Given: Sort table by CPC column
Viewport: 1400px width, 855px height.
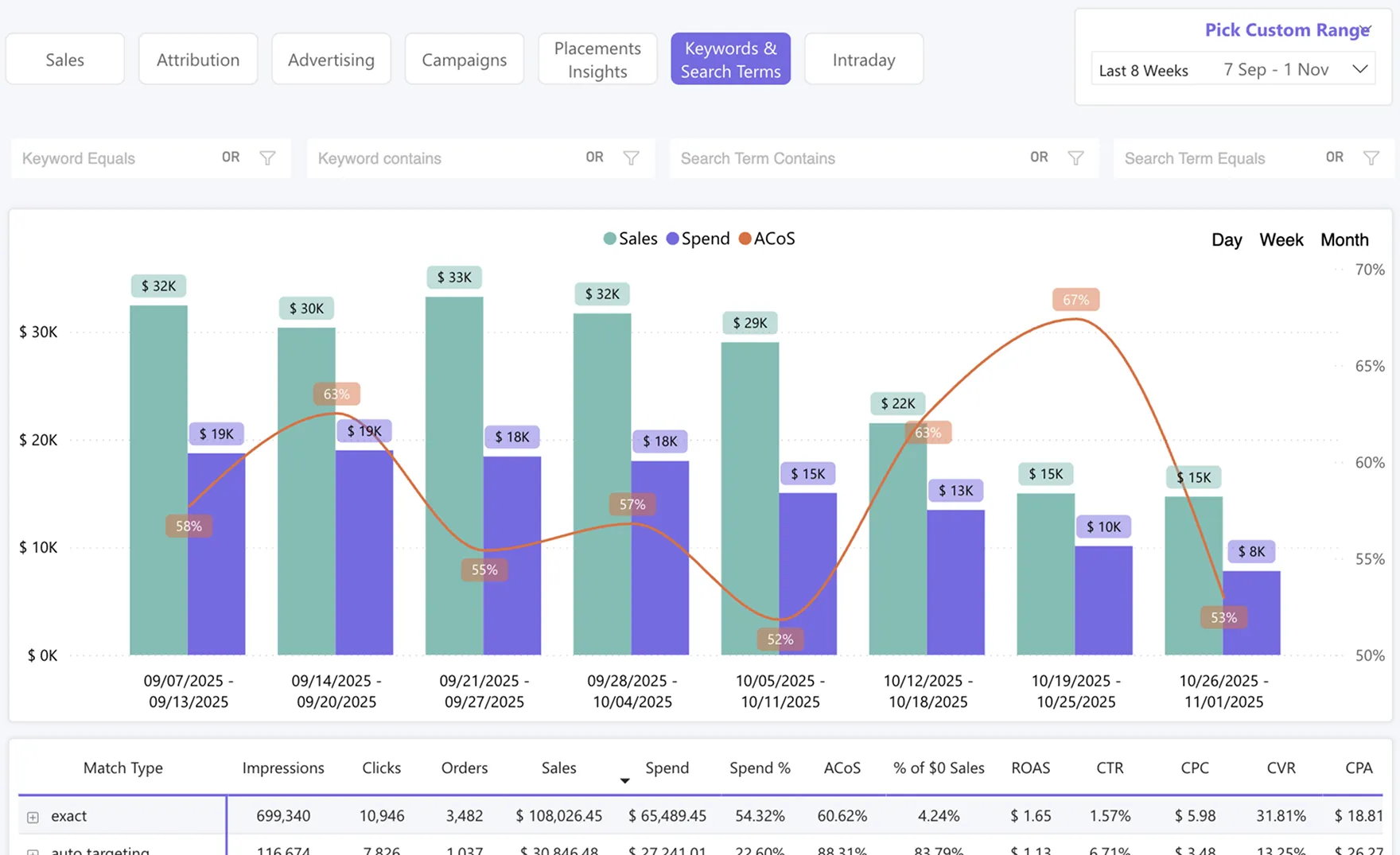Looking at the screenshot, I should [1195, 768].
